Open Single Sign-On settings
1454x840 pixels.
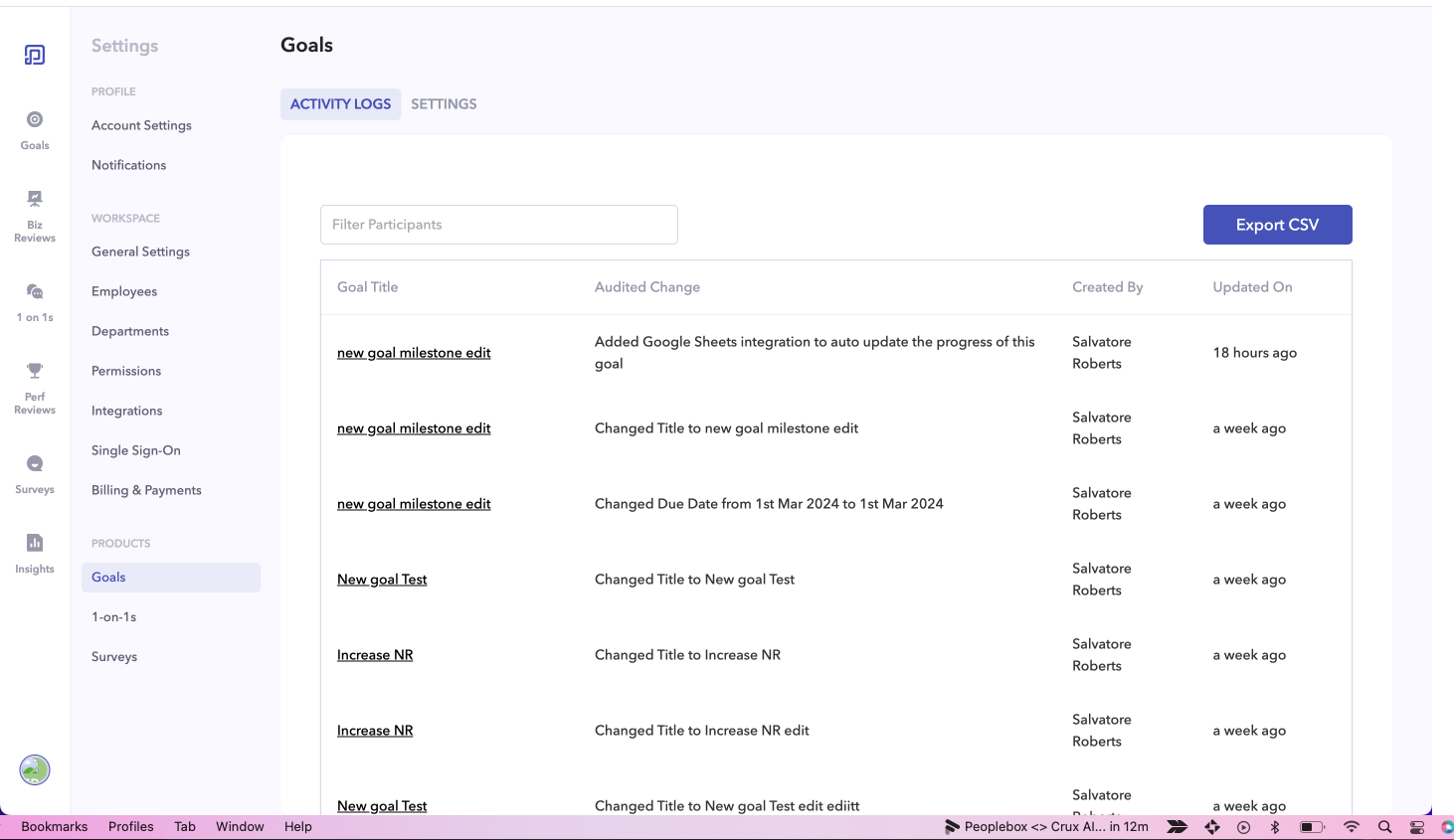(x=136, y=450)
